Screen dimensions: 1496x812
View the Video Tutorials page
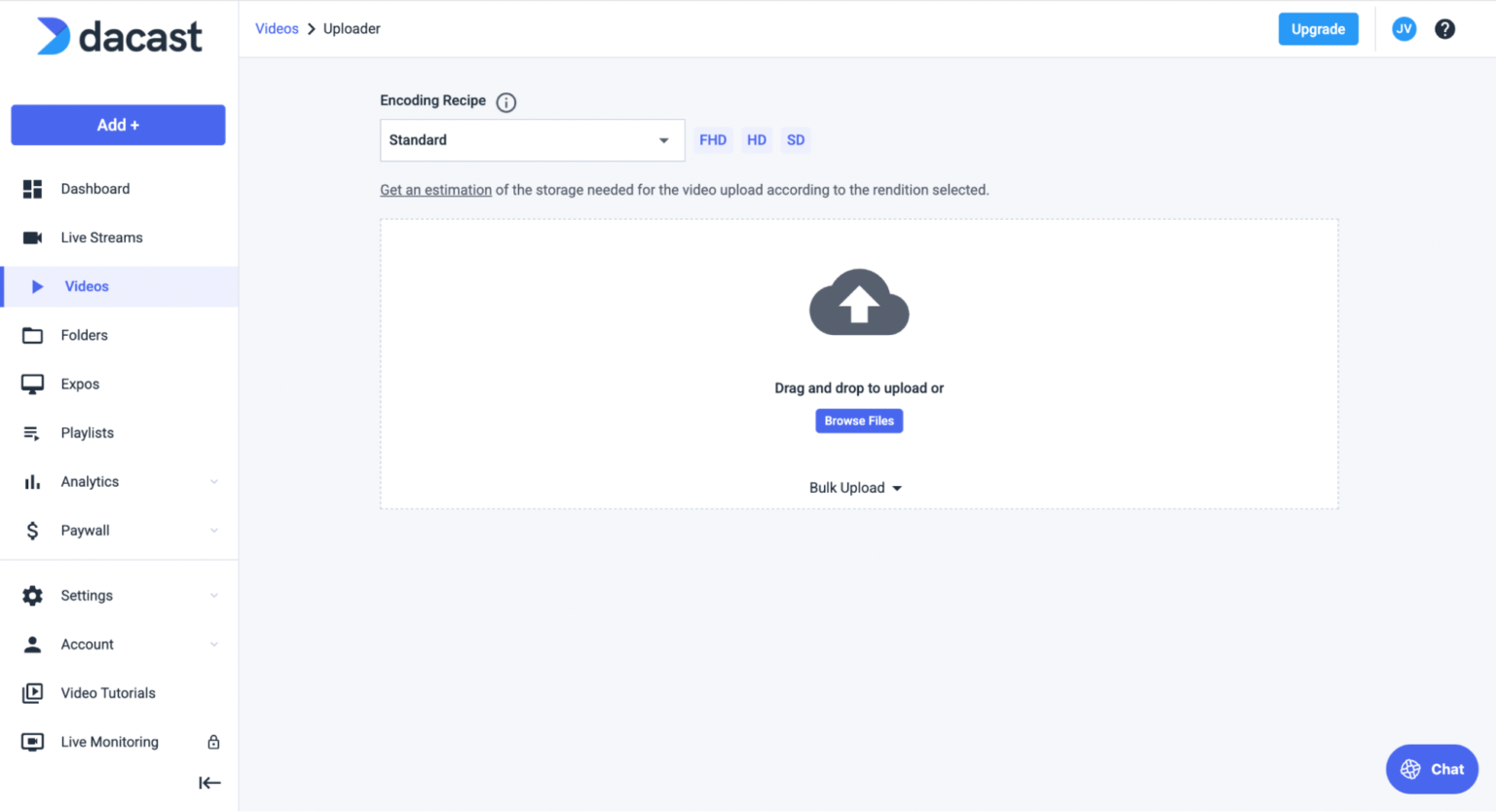pyautogui.click(x=107, y=692)
